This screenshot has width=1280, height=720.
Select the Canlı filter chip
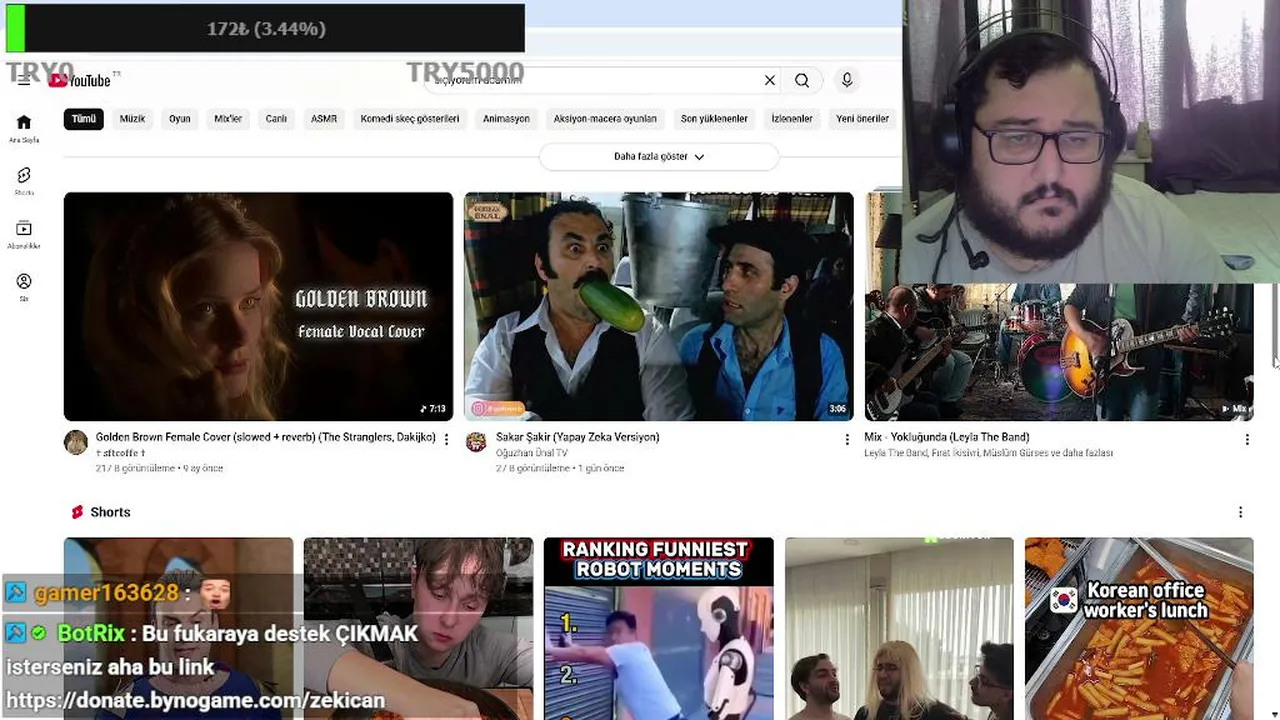[276, 119]
